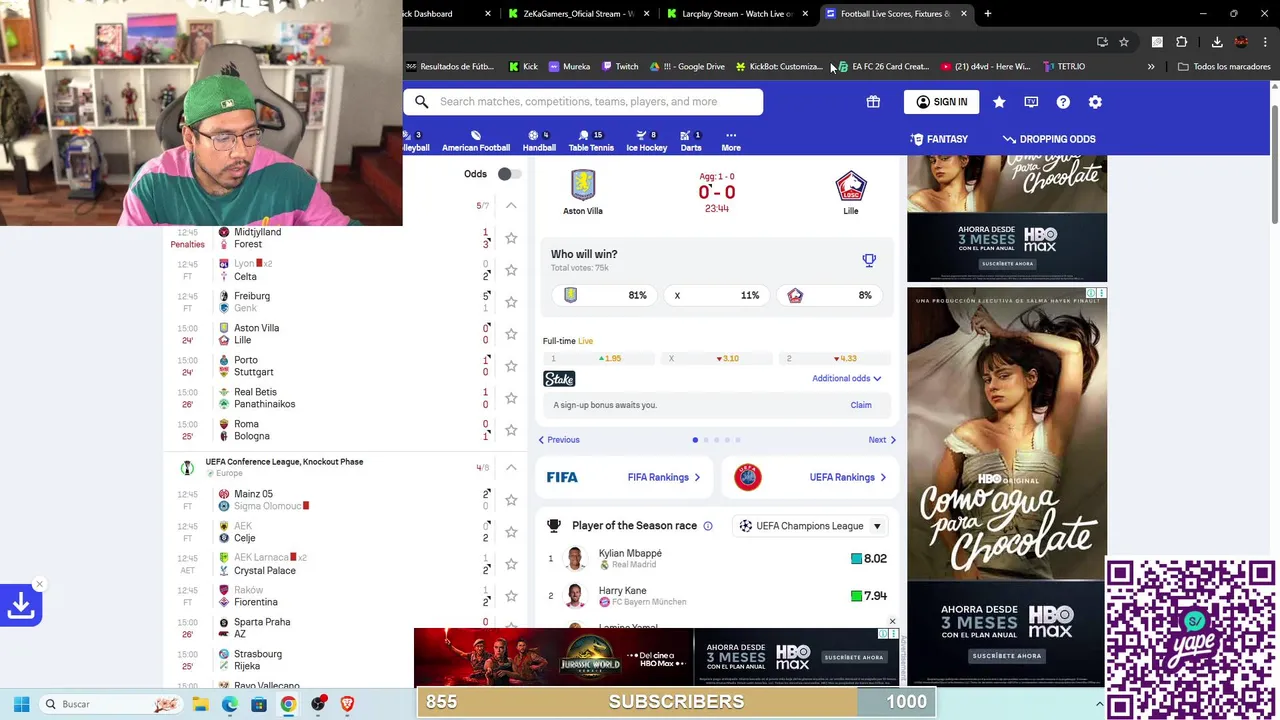This screenshot has height=720, width=1280.
Task: Show hidden bookmarks via the chevron
Action: click(x=1151, y=66)
